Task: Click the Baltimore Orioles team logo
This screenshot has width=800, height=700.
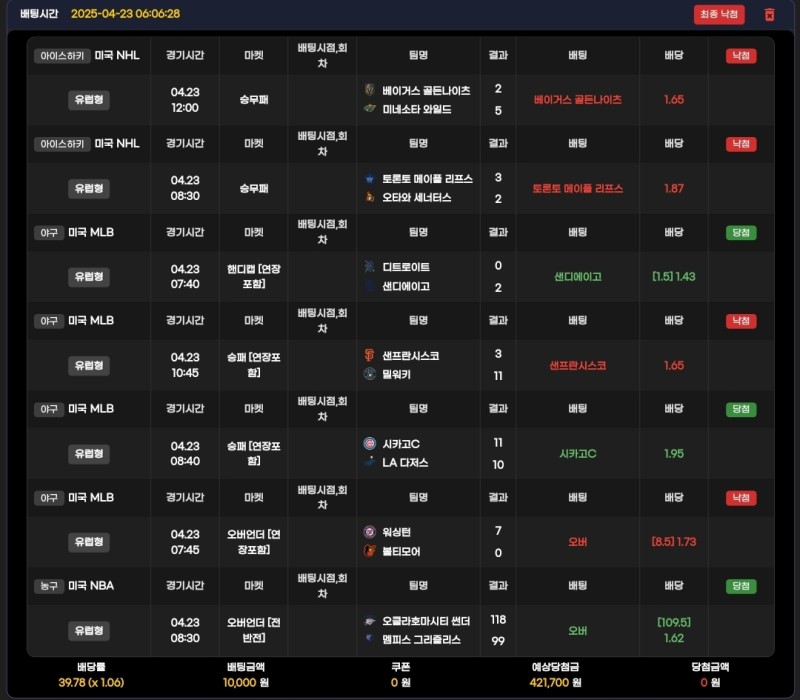Action: click(x=370, y=551)
